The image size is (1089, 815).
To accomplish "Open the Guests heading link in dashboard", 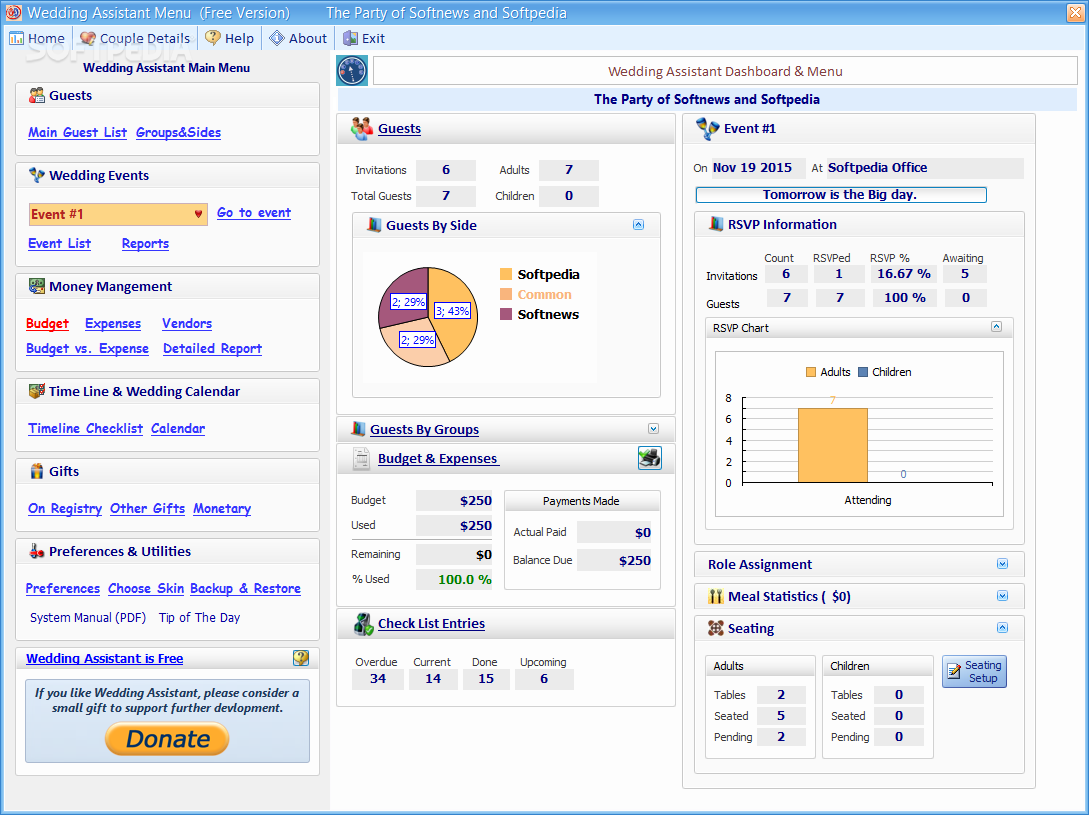I will pos(399,129).
